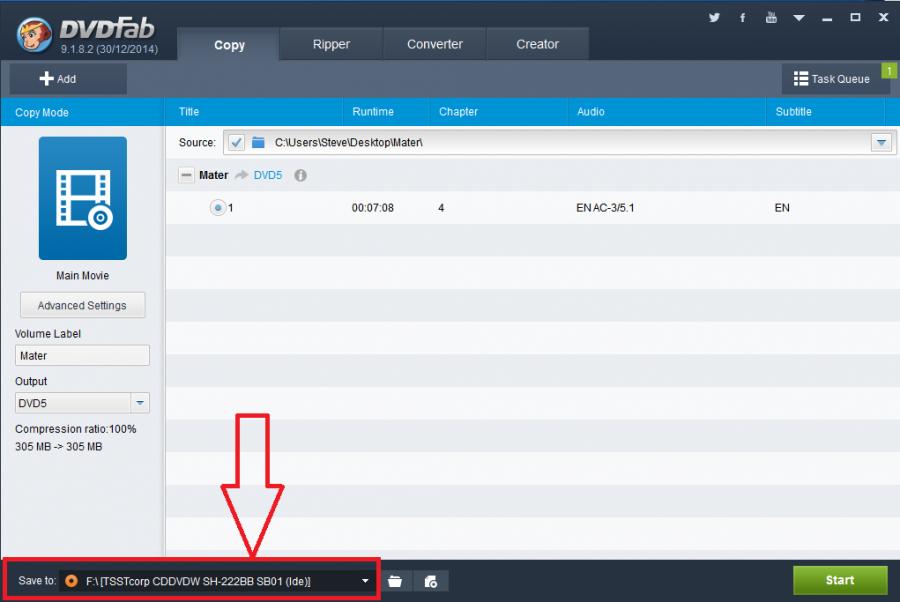This screenshot has height=602, width=900.
Task: Open DVDFab's Twitter page icon
Action: 714,17
